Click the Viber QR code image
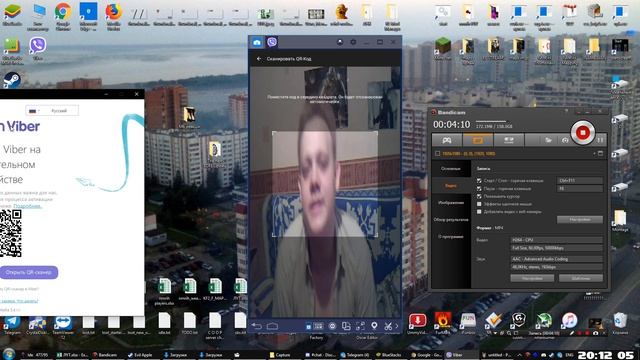640x360 pixels. pos(11,233)
